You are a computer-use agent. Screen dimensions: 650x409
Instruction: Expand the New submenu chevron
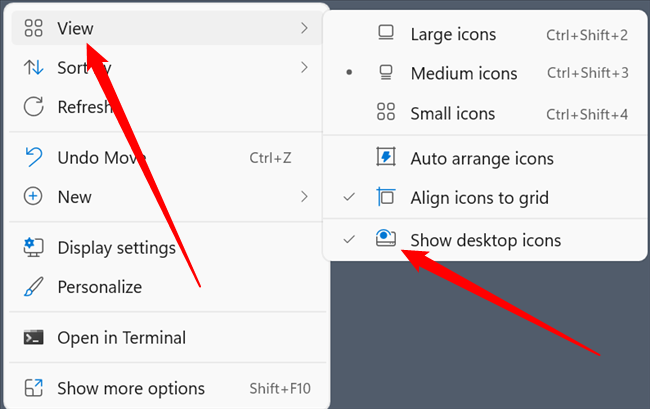304,196
